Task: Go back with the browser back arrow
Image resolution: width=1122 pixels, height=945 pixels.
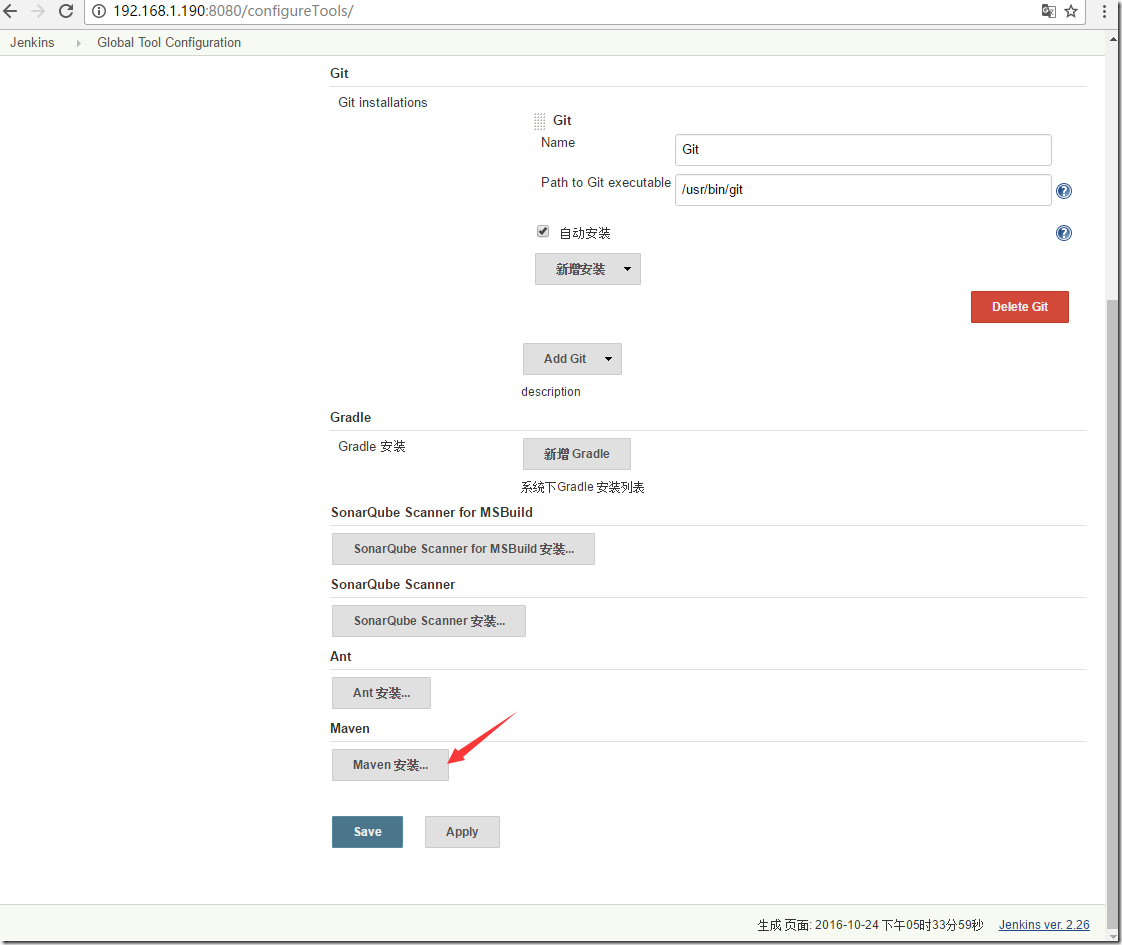Action: tap(10, 11)
